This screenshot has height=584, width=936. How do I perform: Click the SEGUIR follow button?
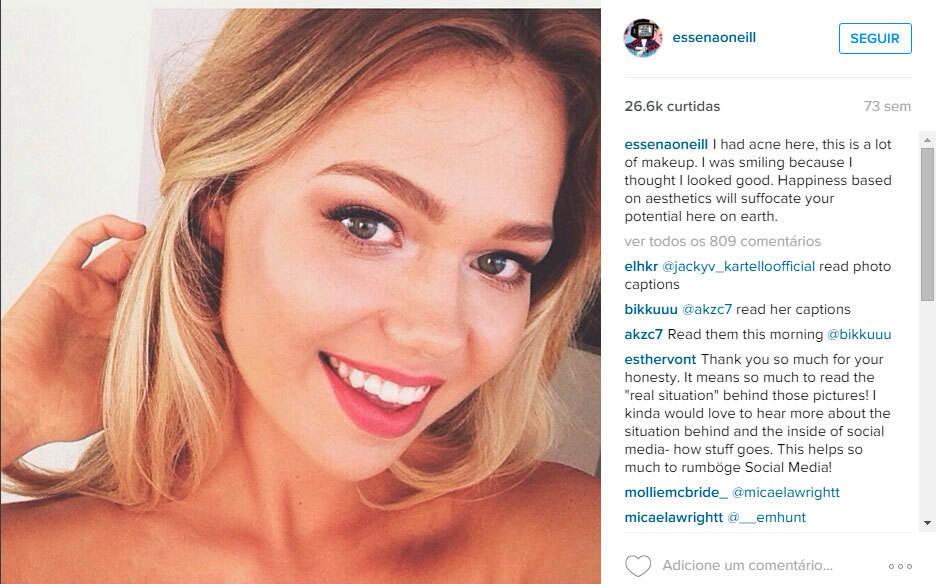[x=875, y=38]
